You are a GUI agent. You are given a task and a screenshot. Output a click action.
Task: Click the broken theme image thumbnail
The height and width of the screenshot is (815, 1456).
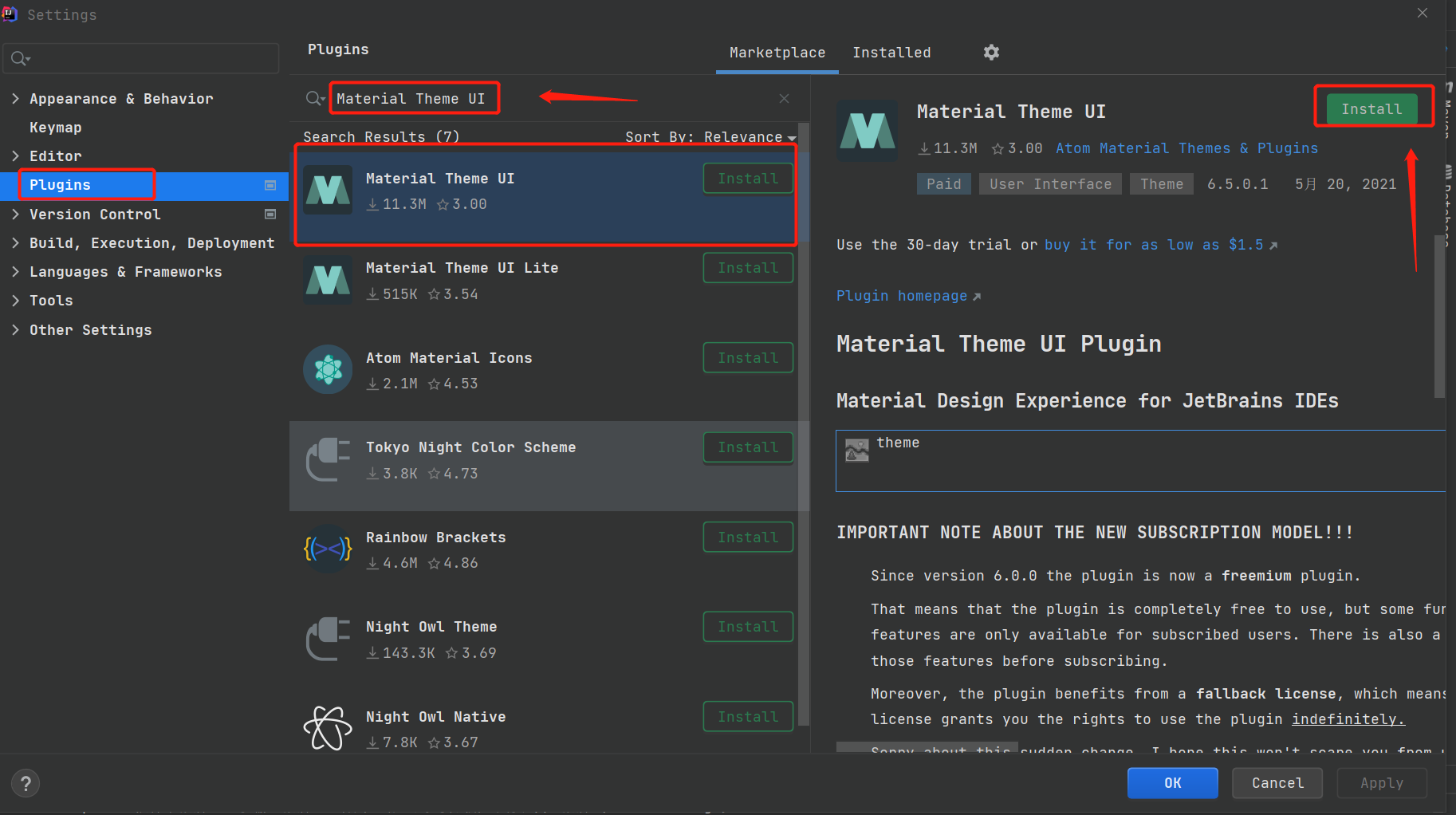857,451
